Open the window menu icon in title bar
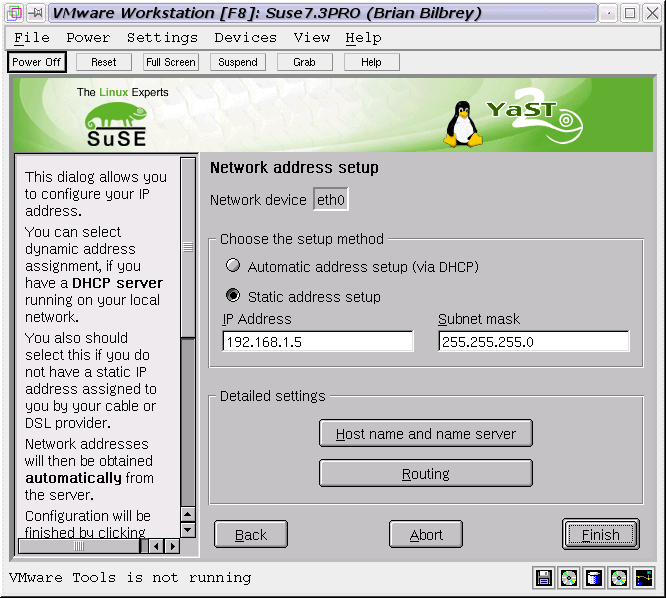The image size is (666, 598). click(x=13, y=13)
